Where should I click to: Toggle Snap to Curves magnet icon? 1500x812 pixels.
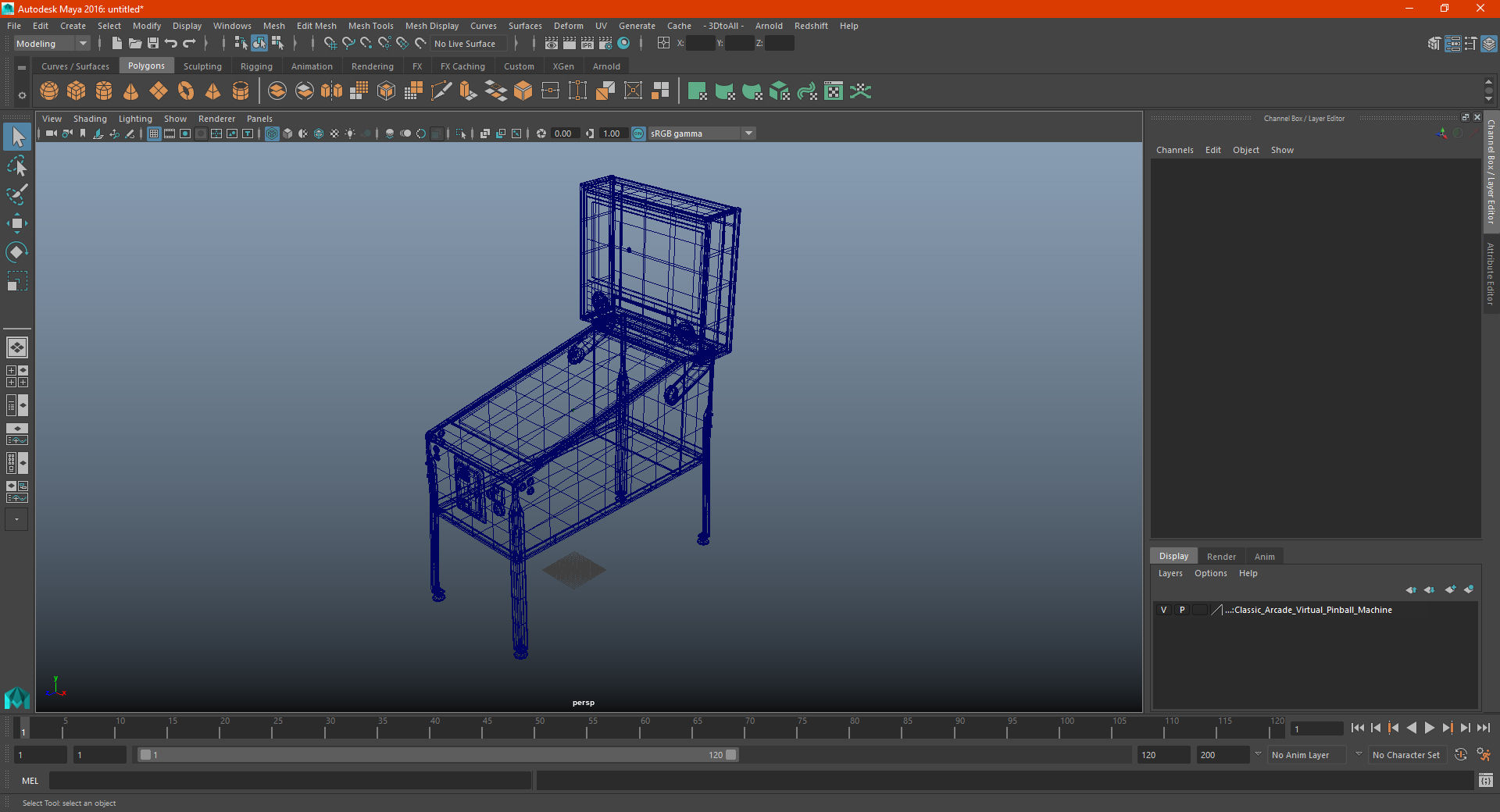pyautogui.click(x=348, y=44)
